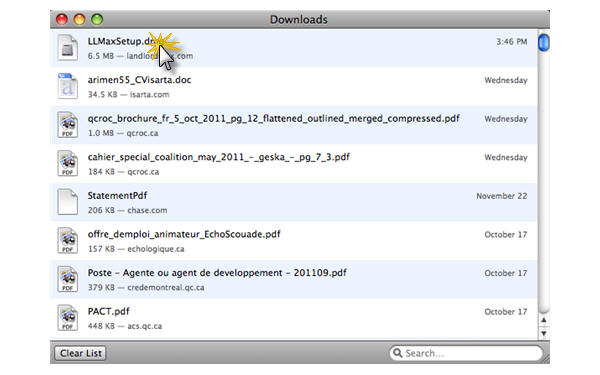The height and width of the screenshot is (375, 600).
Task: Select the arimen55_CVisarta.doc file name
Action: (139, 80)
